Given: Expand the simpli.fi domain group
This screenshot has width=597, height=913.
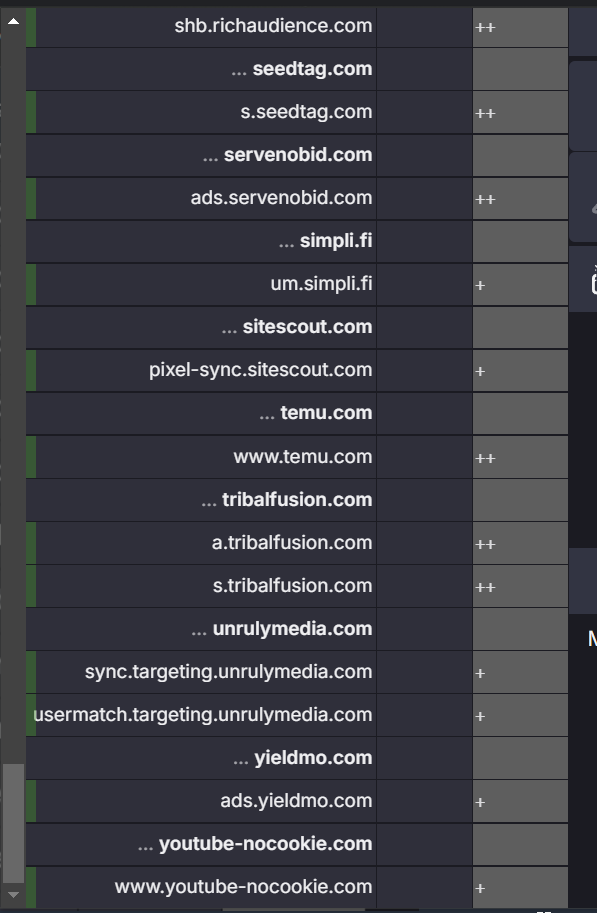Looking at the screenshot, I should point(201,241).
